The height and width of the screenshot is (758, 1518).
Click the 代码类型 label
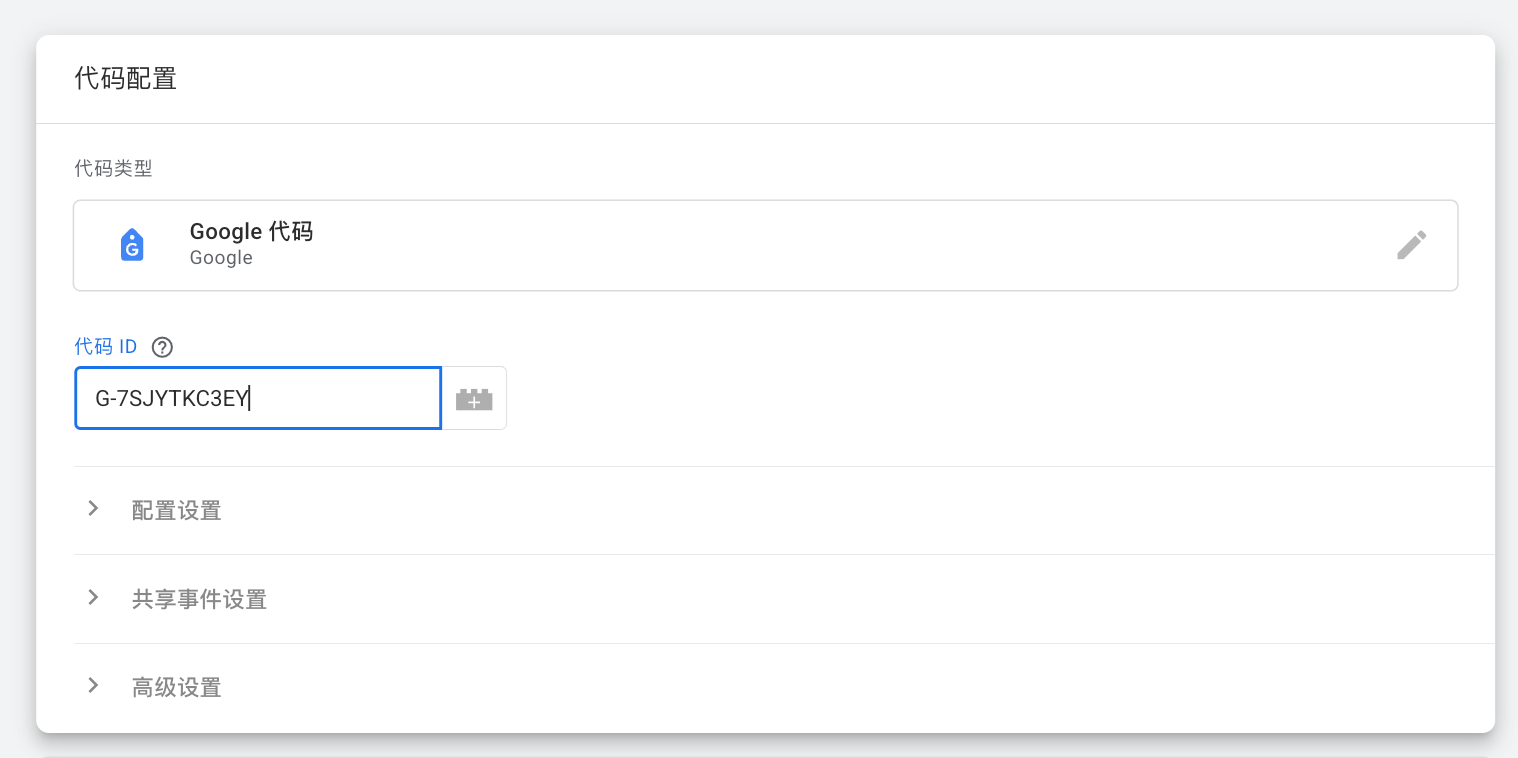click(x=113, y=169)
